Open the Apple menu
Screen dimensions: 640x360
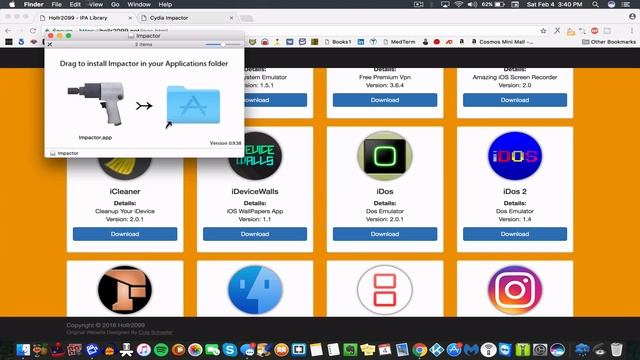[12, 4]
